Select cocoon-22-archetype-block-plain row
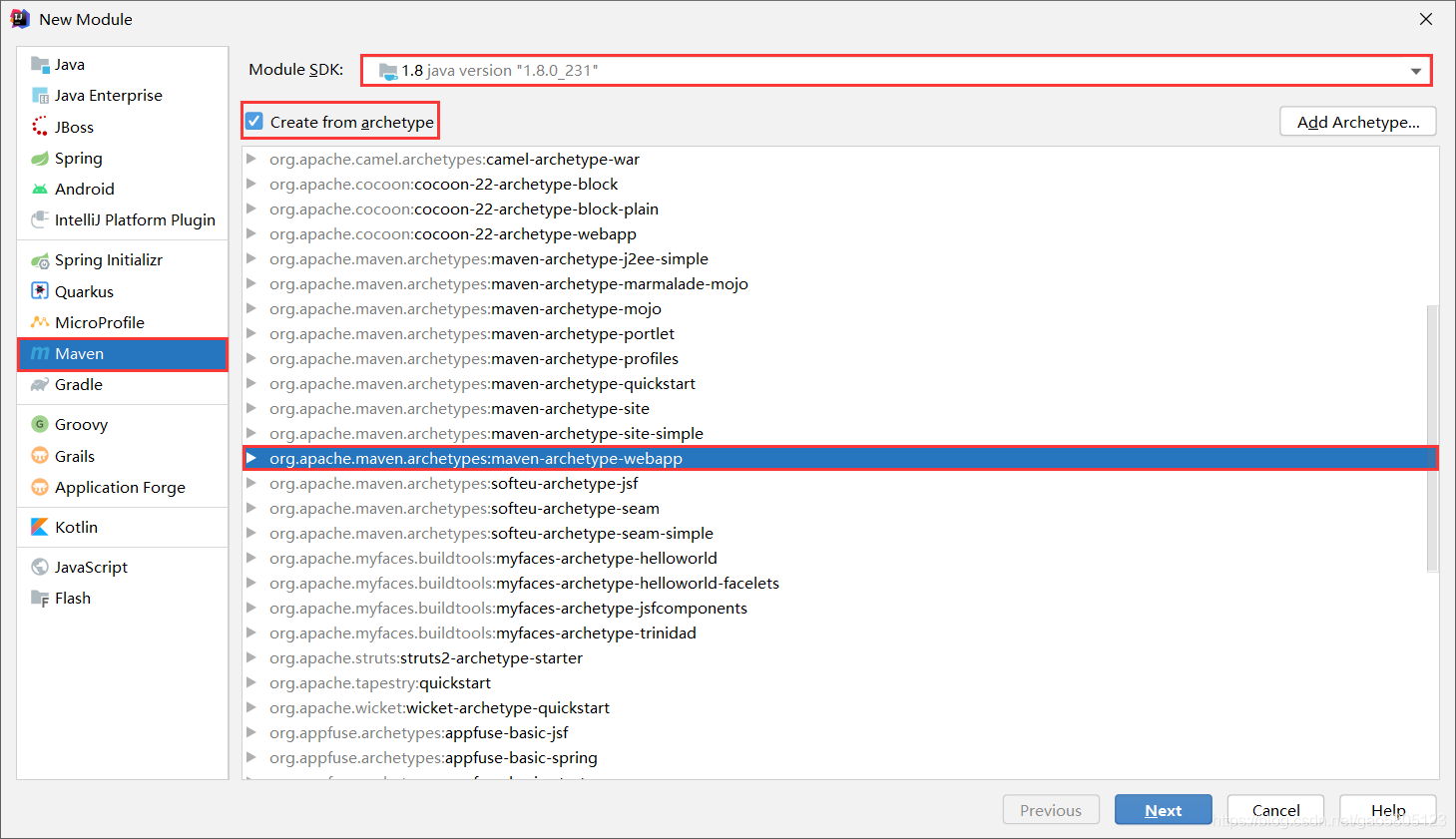Viewport: 1456px width, 839px height. pos(840,209)
